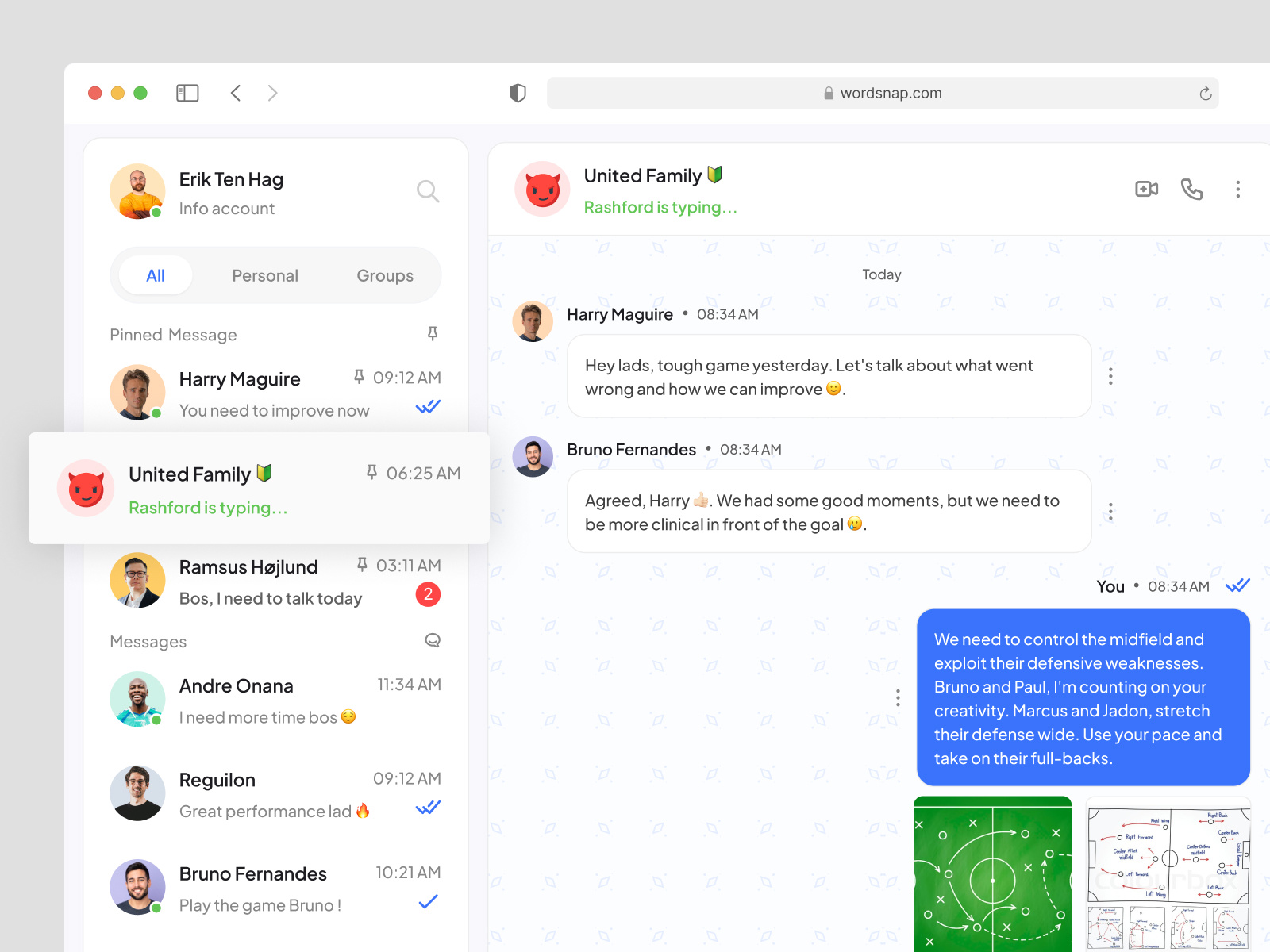Toggle the browser sidebar panel

coord(187,93)
